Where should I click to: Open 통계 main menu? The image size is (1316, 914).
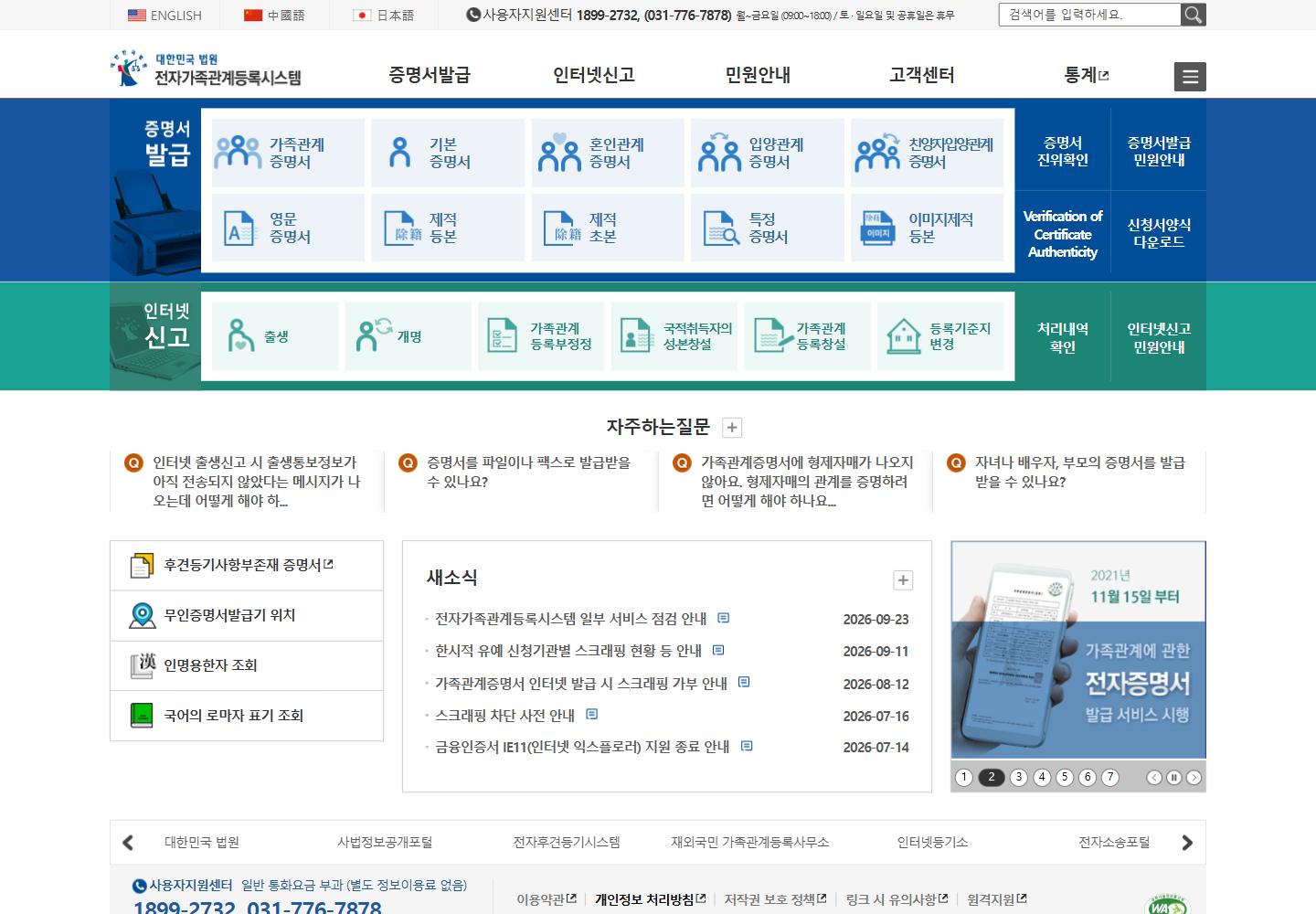click(1087, 75)
